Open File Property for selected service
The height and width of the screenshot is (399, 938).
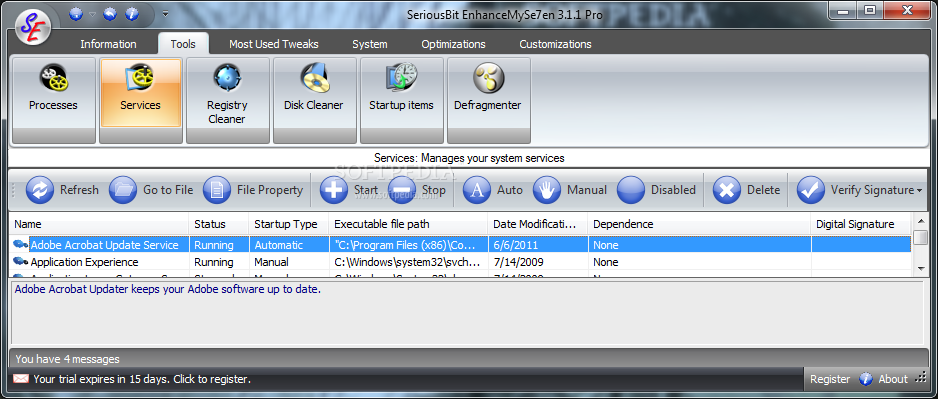click(253, 190)
